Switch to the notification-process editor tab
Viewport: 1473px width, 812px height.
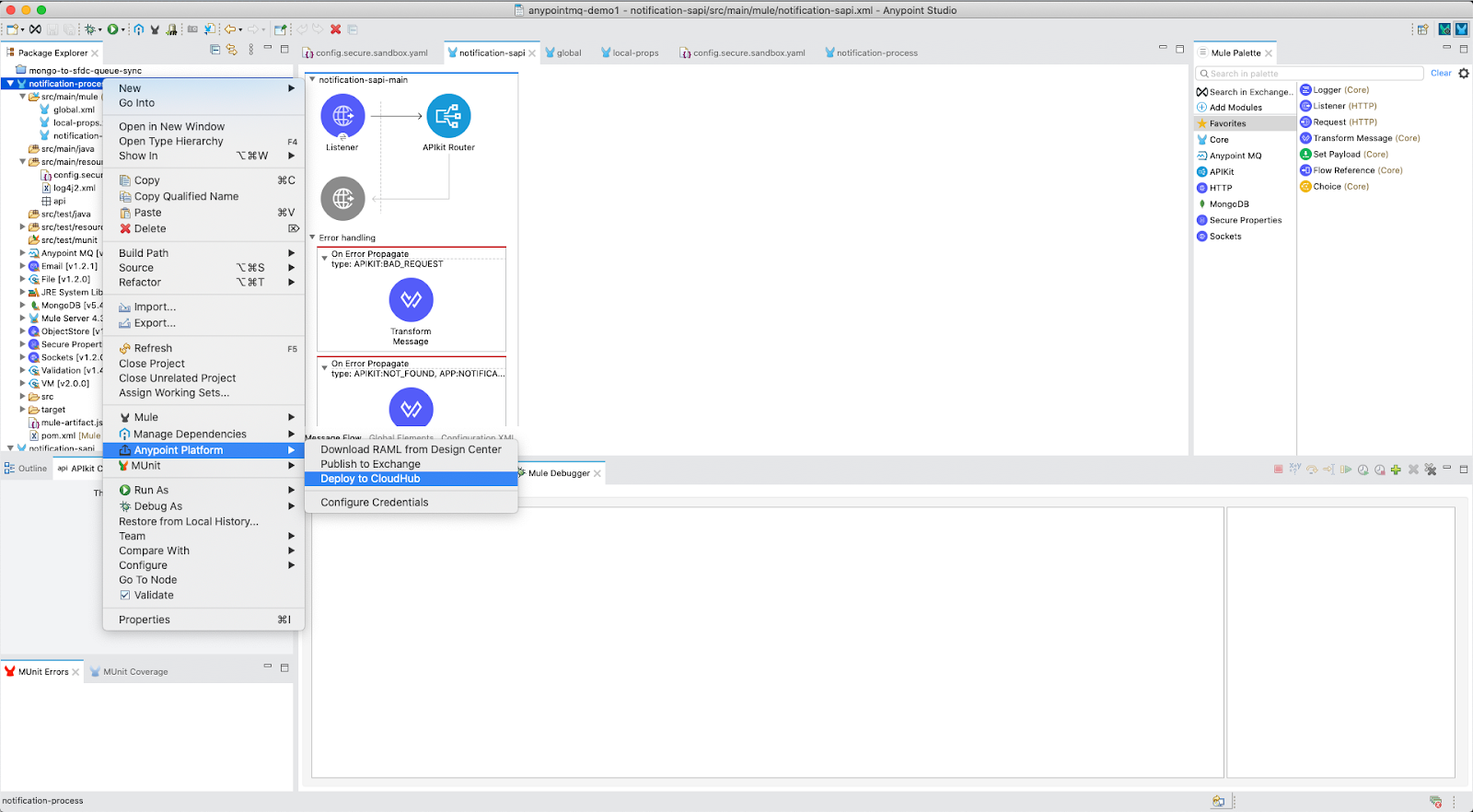tap(876, 53)
